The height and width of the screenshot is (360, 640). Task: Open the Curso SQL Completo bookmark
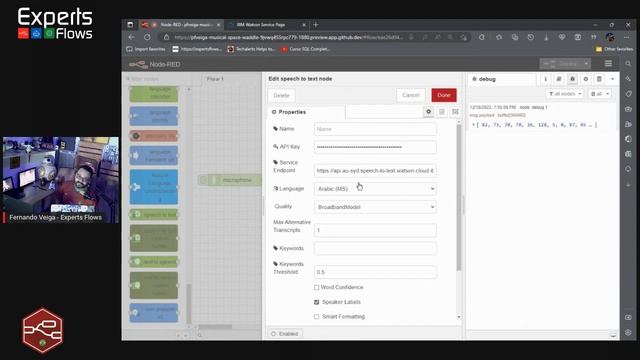[306, 49]
